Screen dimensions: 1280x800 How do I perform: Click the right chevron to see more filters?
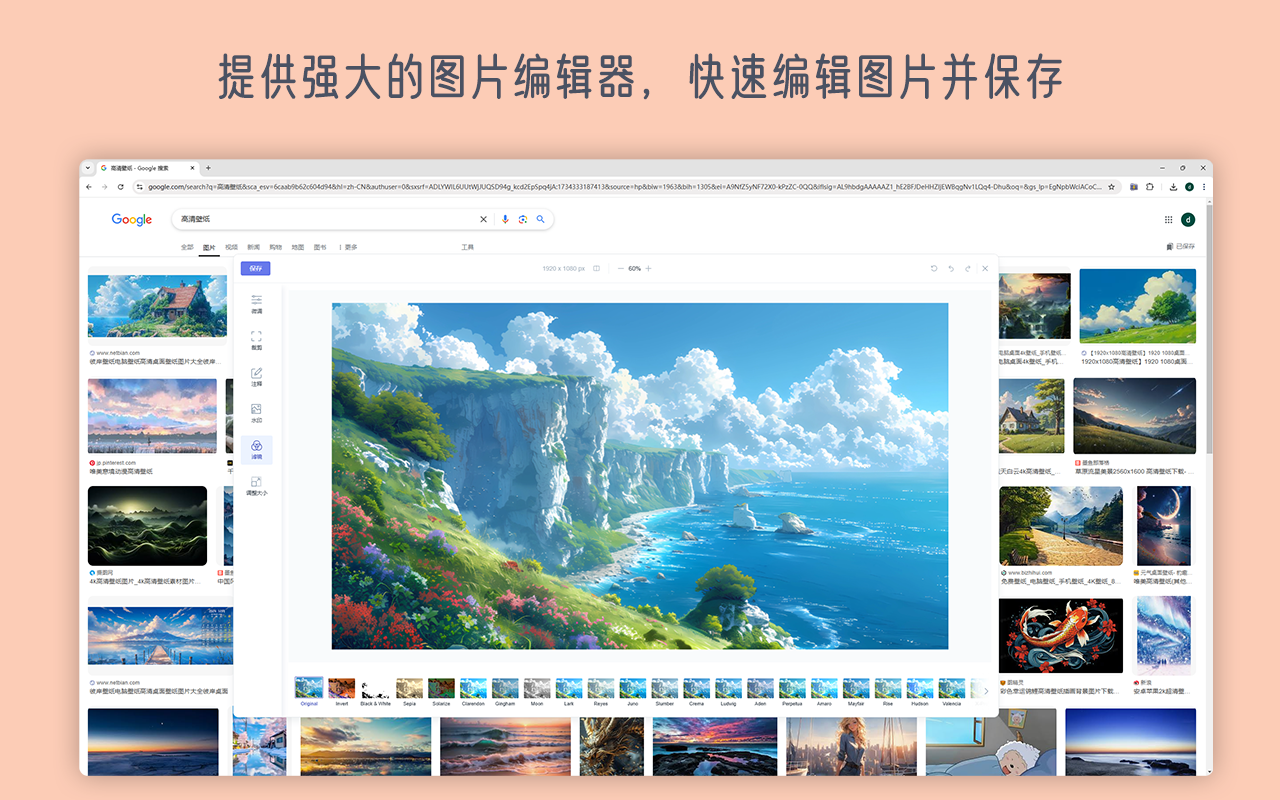pos(986,690)
